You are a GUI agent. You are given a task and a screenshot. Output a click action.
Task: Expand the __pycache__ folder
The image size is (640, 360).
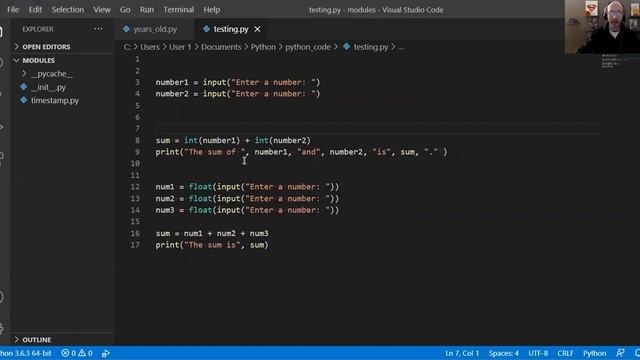pos(51,73)
